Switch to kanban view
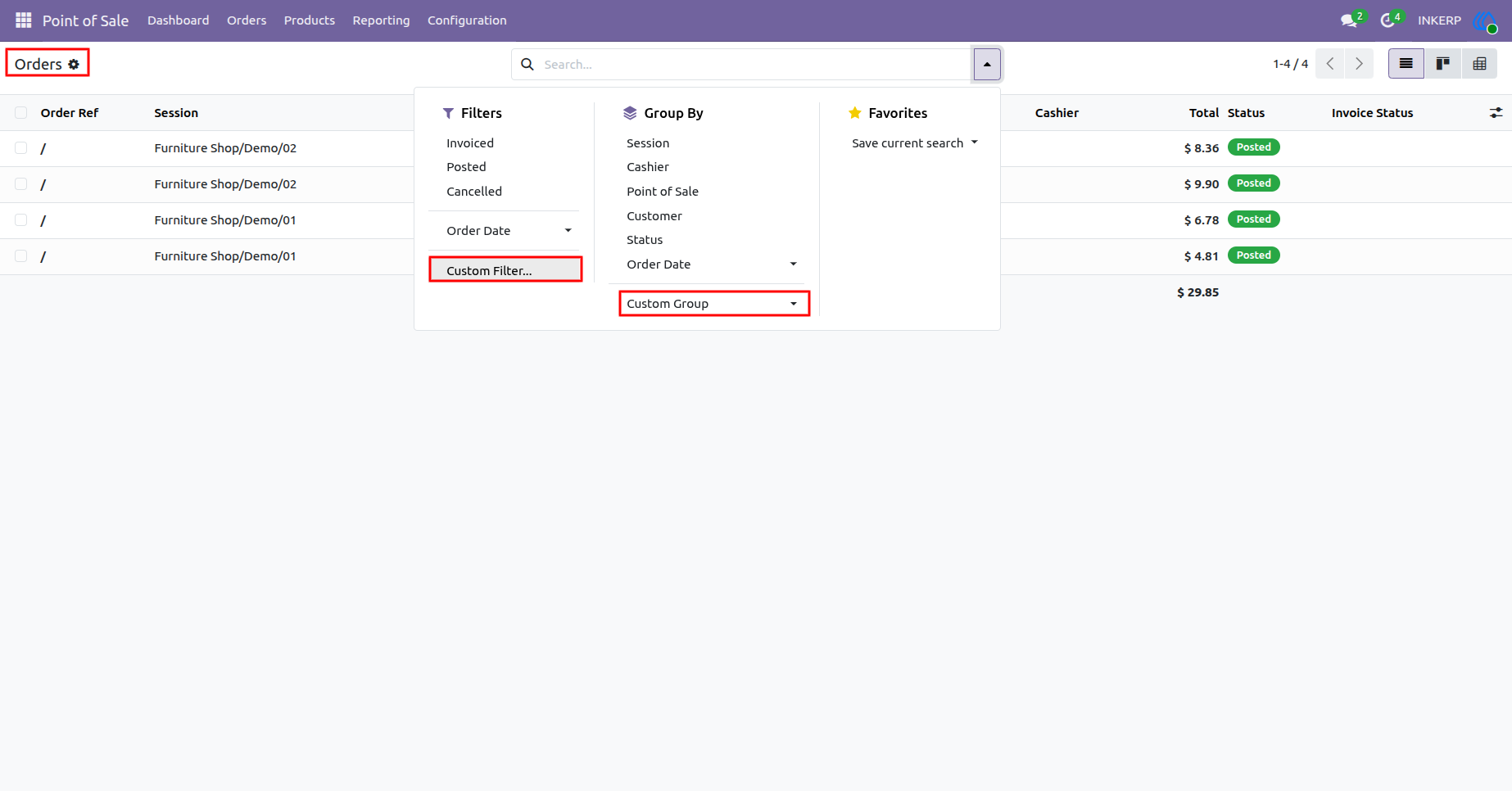The image size is (1512, 791). pos(1443,64)
